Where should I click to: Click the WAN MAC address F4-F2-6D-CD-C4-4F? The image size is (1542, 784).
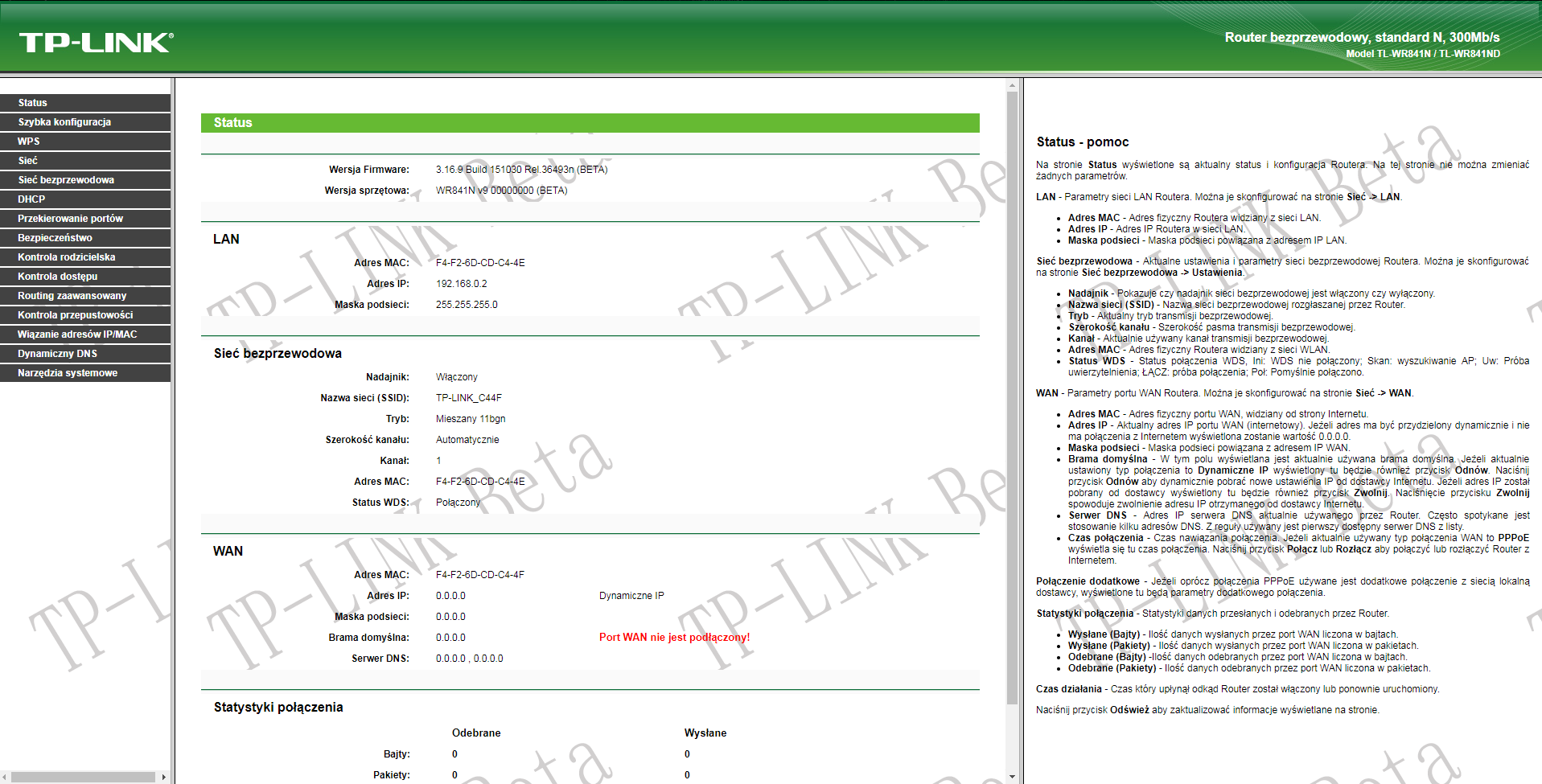click(x=480, y=575)
